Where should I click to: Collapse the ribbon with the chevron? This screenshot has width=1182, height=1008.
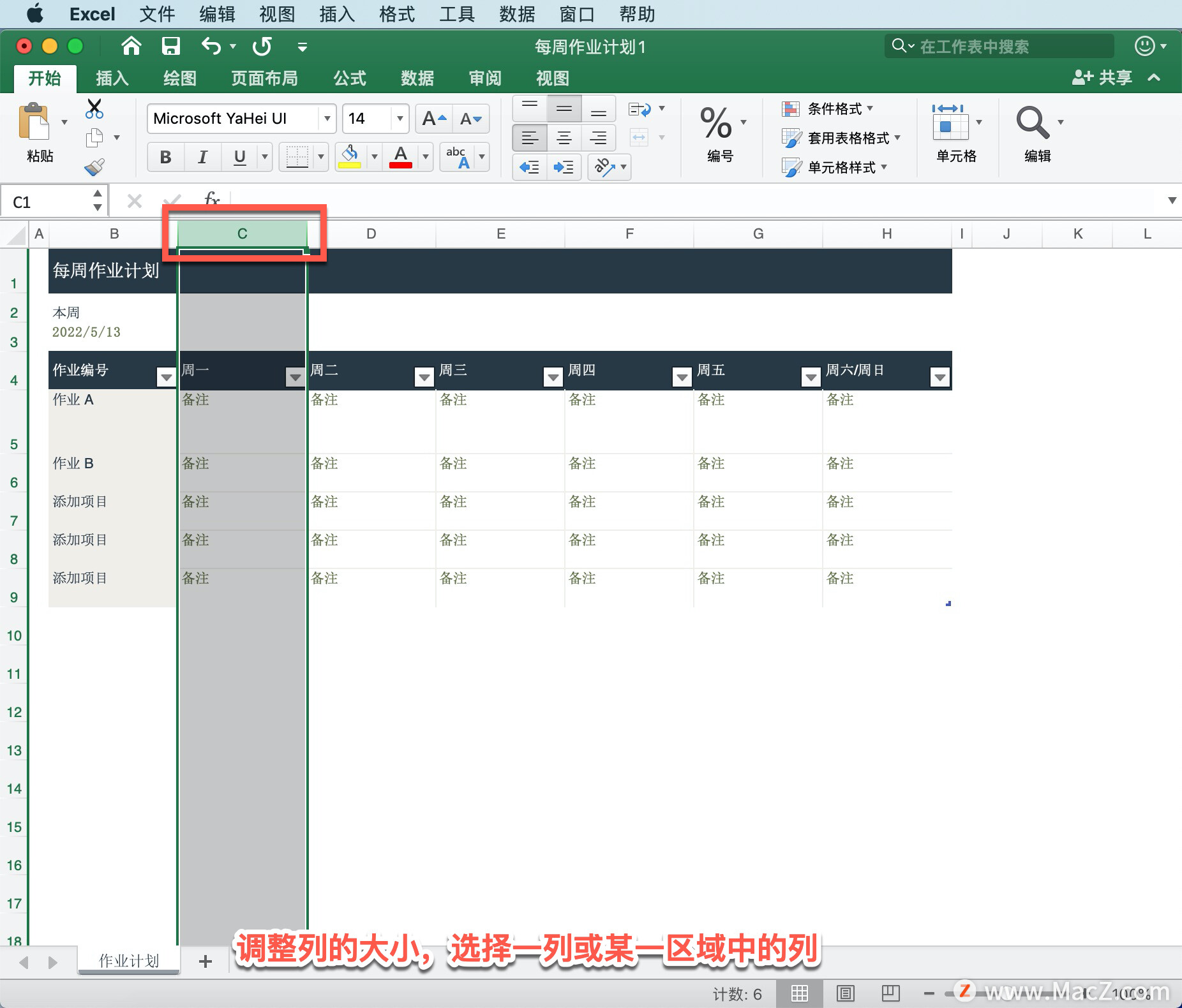coord(1154,78)
